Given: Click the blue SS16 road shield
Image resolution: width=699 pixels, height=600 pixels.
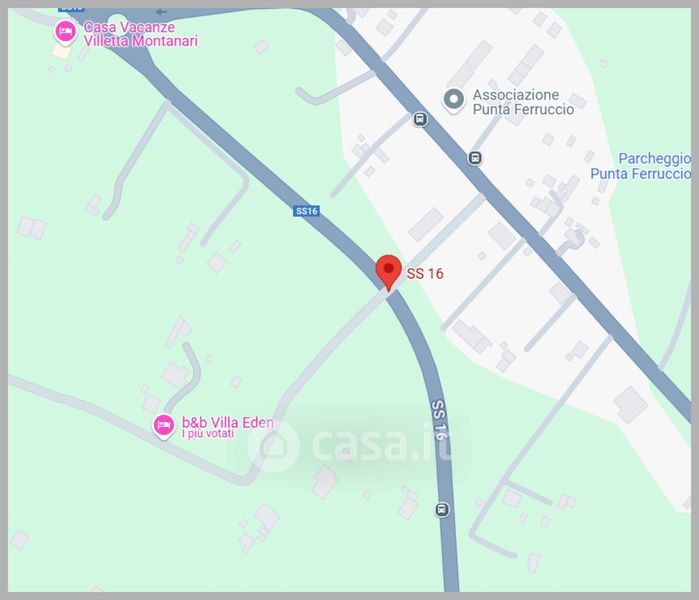Looking at the screenshot, I should tap(307, 211).
